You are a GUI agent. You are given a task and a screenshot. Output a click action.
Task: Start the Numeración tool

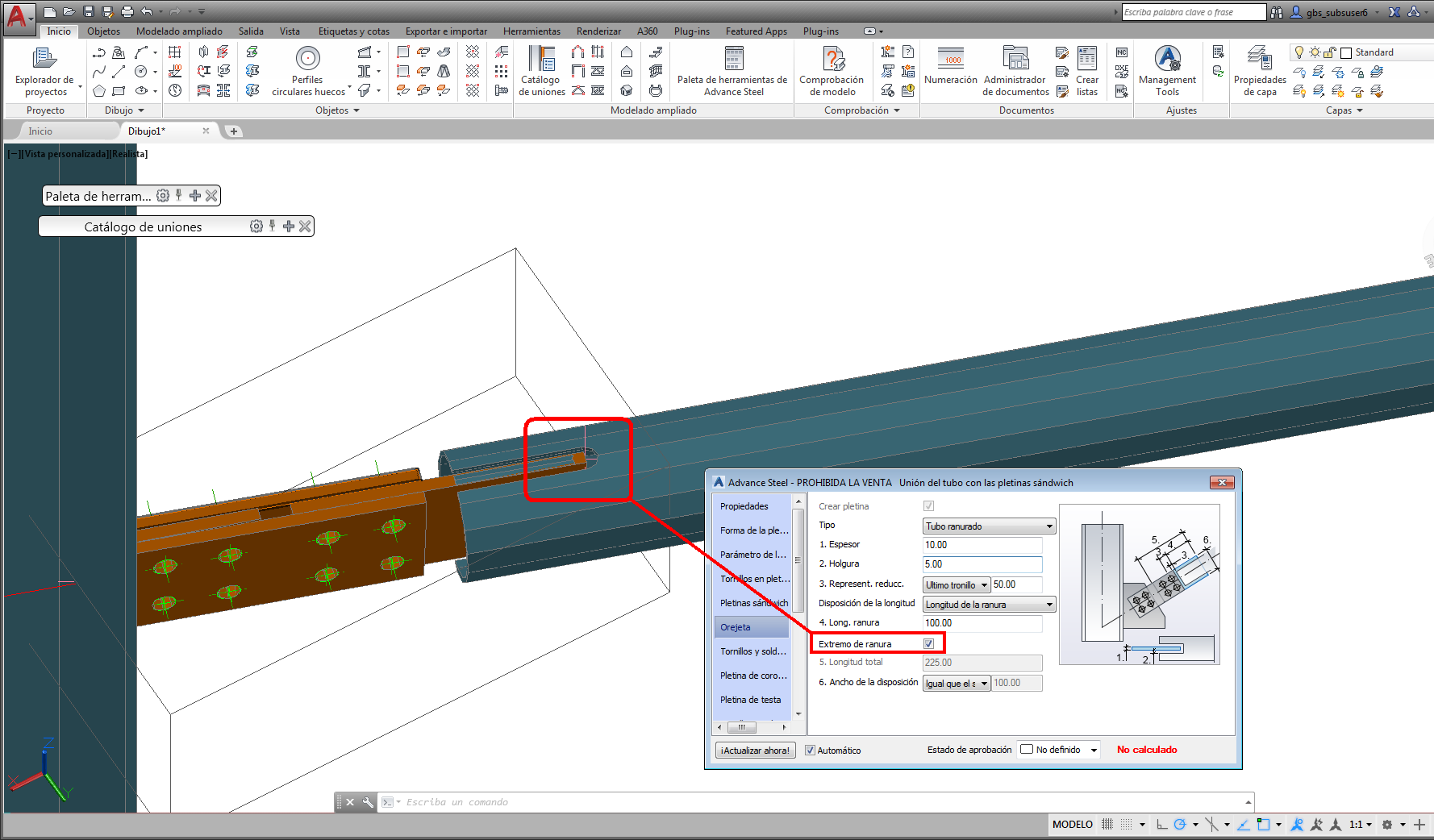click(x=951, y=66)
